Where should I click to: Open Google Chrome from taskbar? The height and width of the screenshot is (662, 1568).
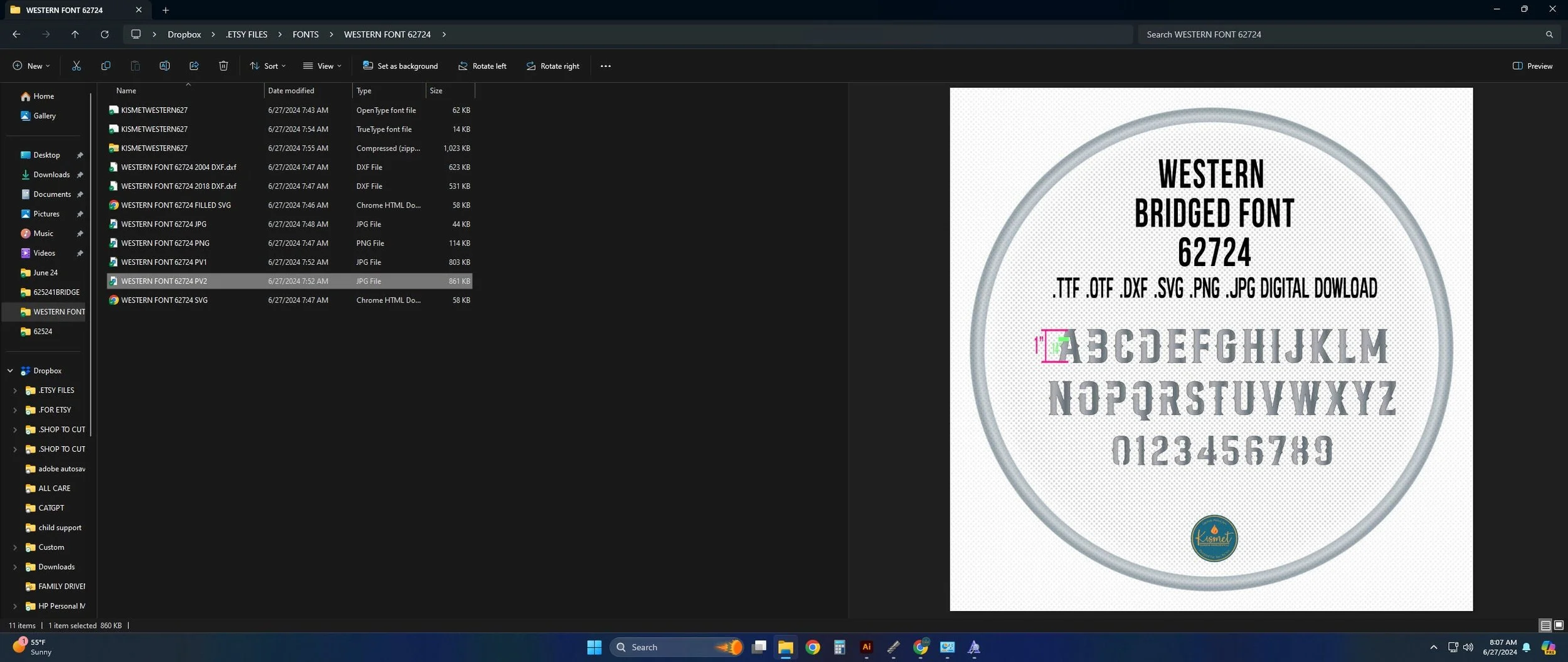point(812,647)
